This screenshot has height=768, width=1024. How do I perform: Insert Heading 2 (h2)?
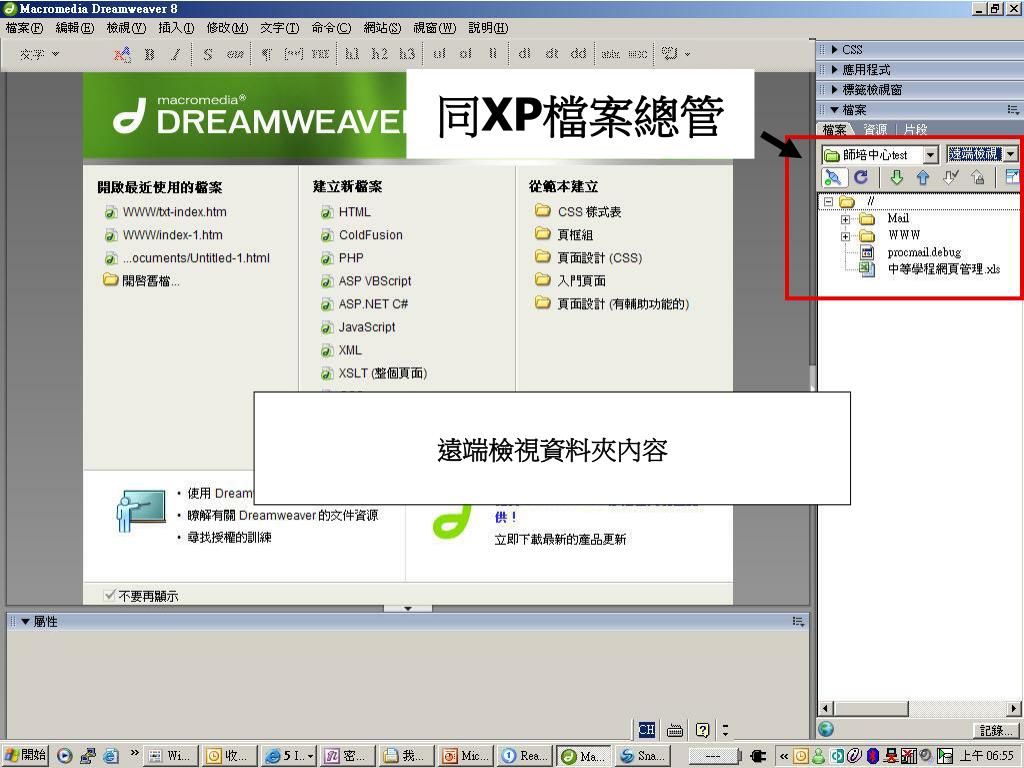379,54
